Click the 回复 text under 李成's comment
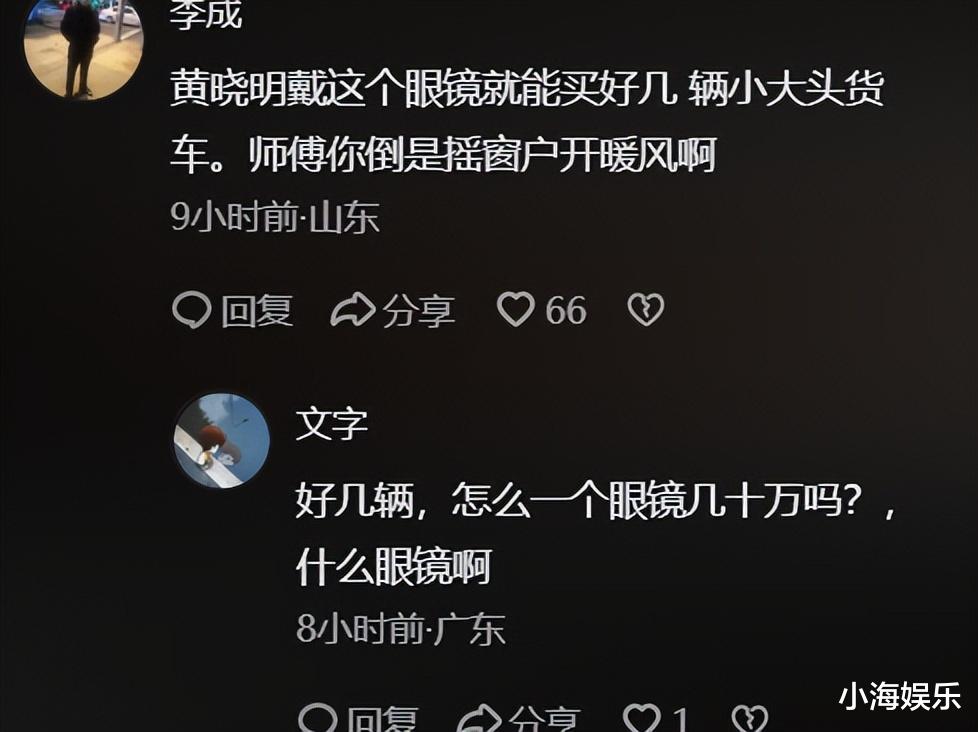The height and width of the screenshot is (732, 978). (x=257, y=311)
